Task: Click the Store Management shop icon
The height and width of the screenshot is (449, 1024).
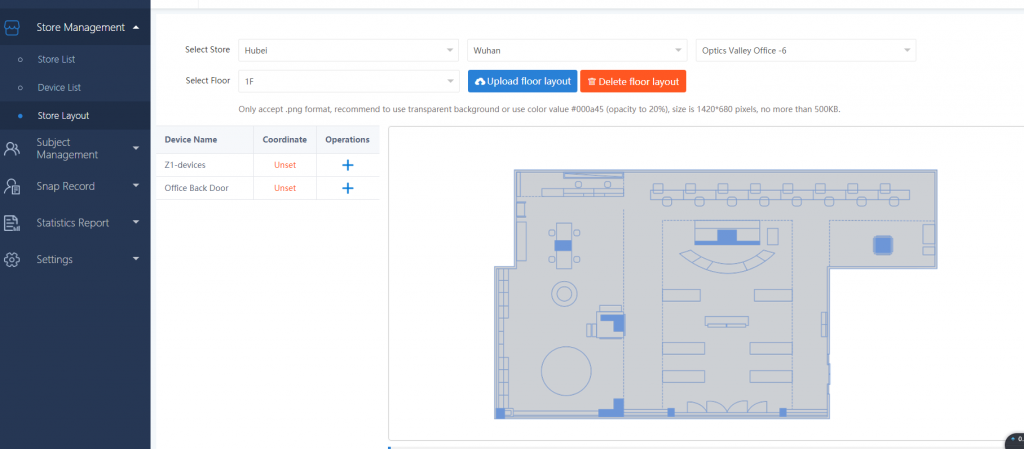Action: click(x=12, y=27)
